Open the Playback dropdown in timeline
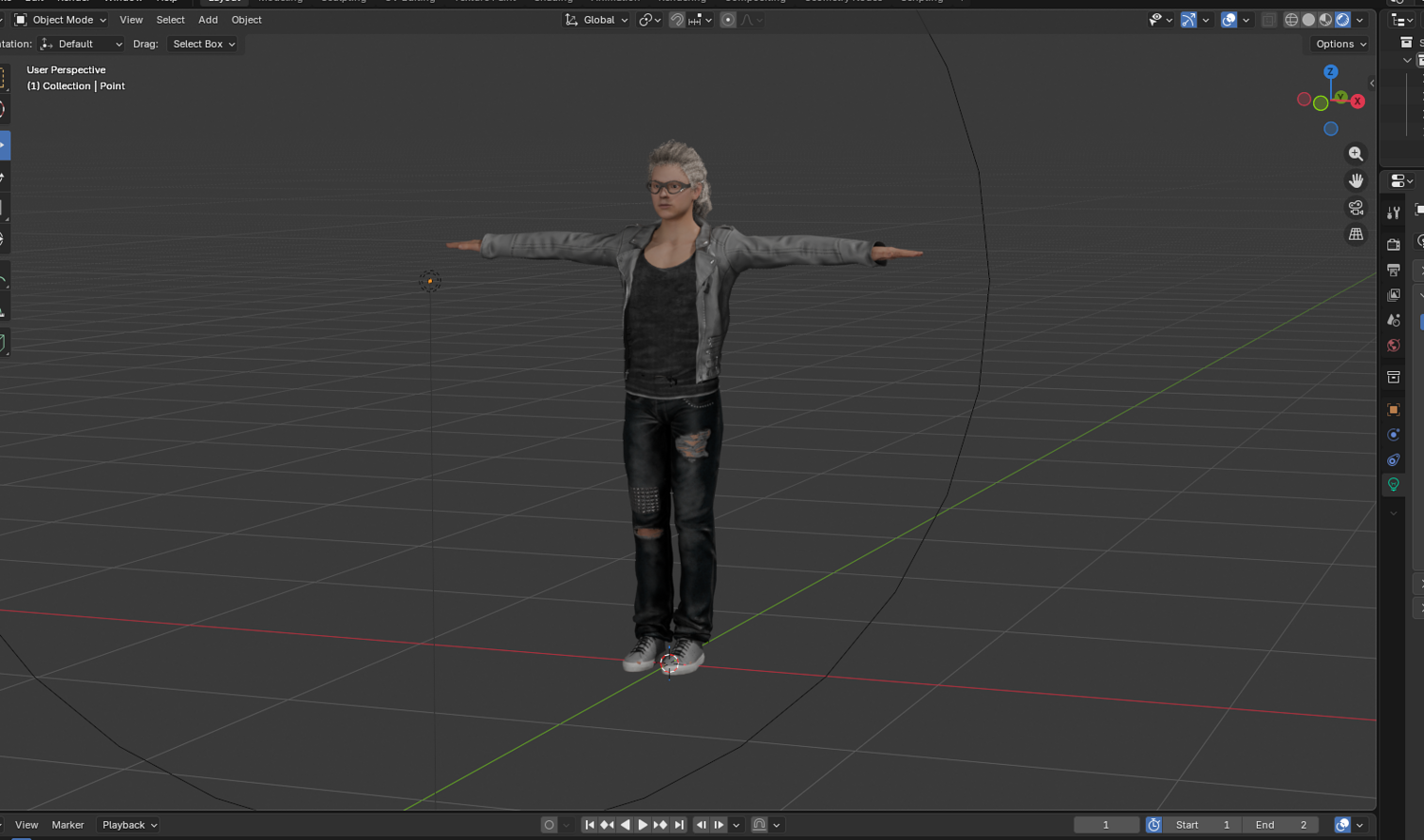The width and height of the screenshot is (1424, 840). pos(130,825)
